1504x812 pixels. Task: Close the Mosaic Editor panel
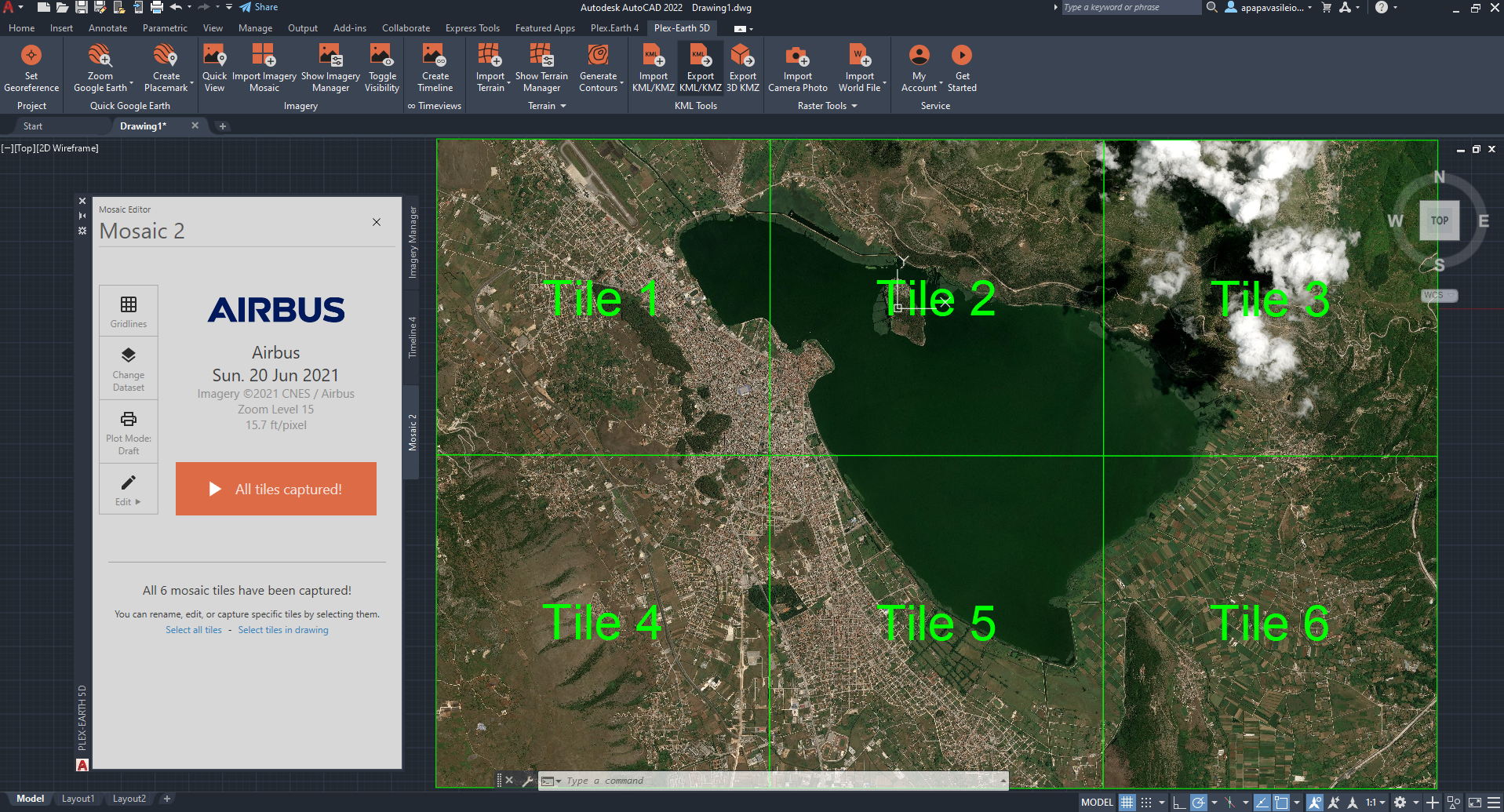(377, 222)
